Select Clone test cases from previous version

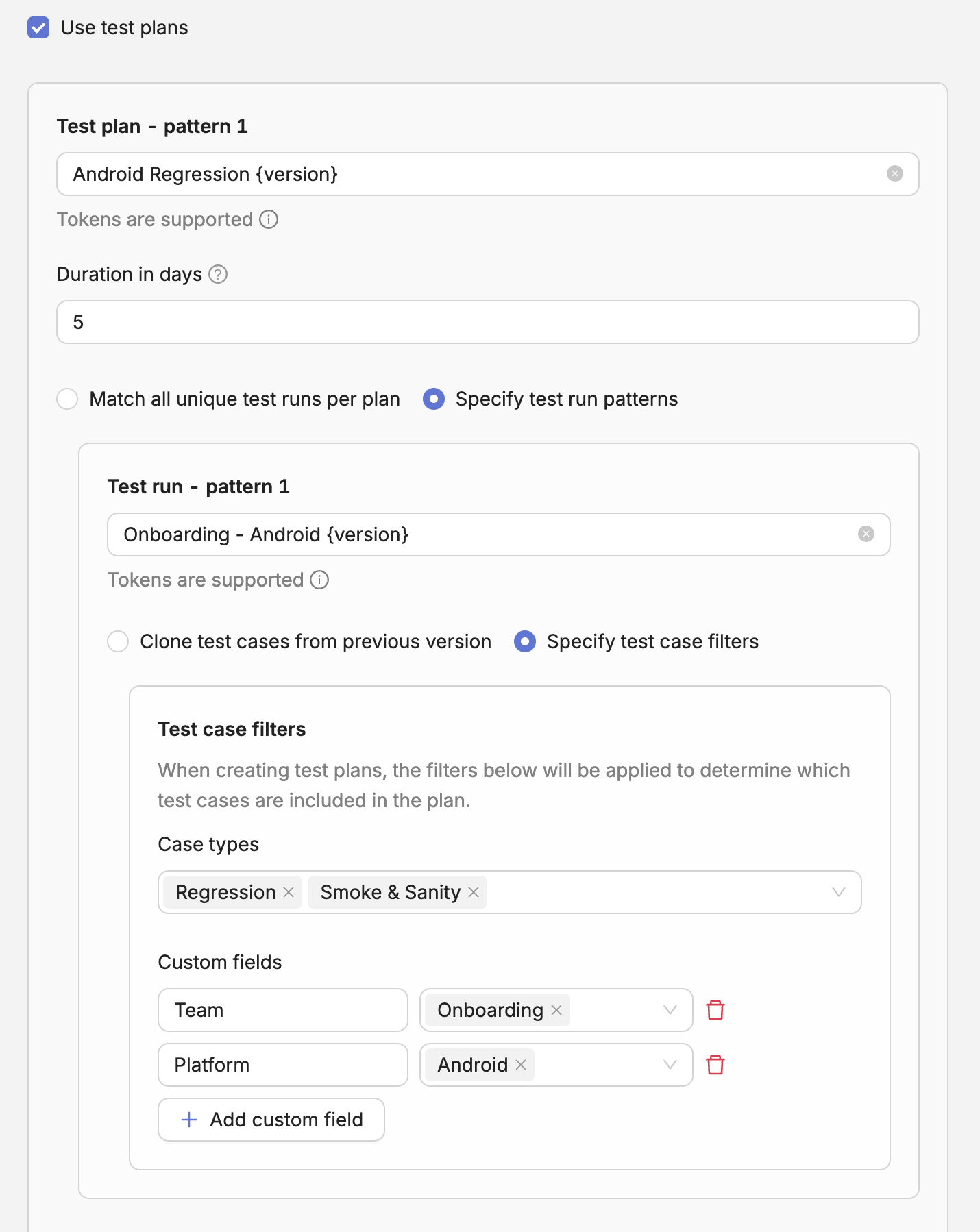coord(118,641)
